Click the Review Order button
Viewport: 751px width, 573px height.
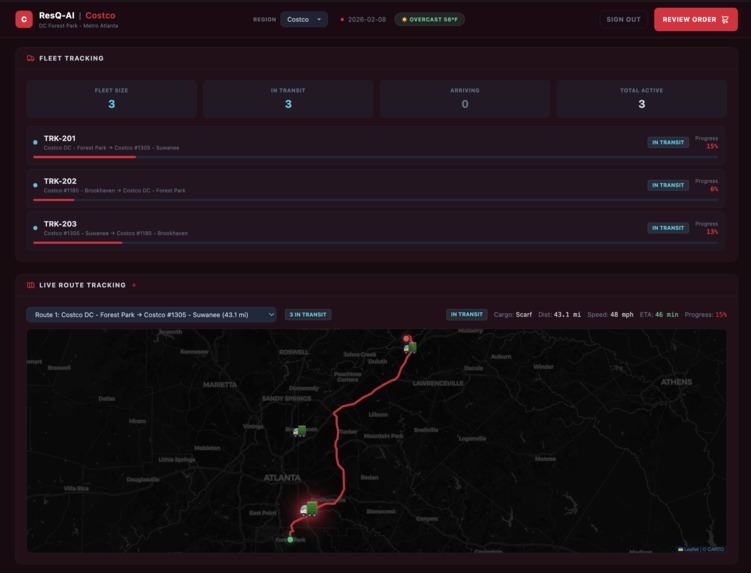[695, 19]
